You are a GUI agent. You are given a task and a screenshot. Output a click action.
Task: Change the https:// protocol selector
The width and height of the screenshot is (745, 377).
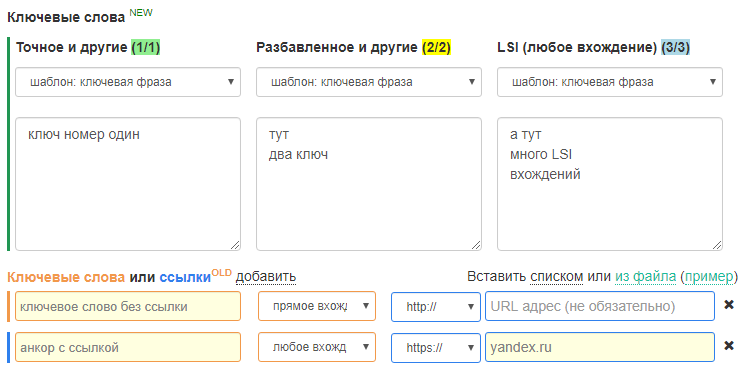click(436, 348)
